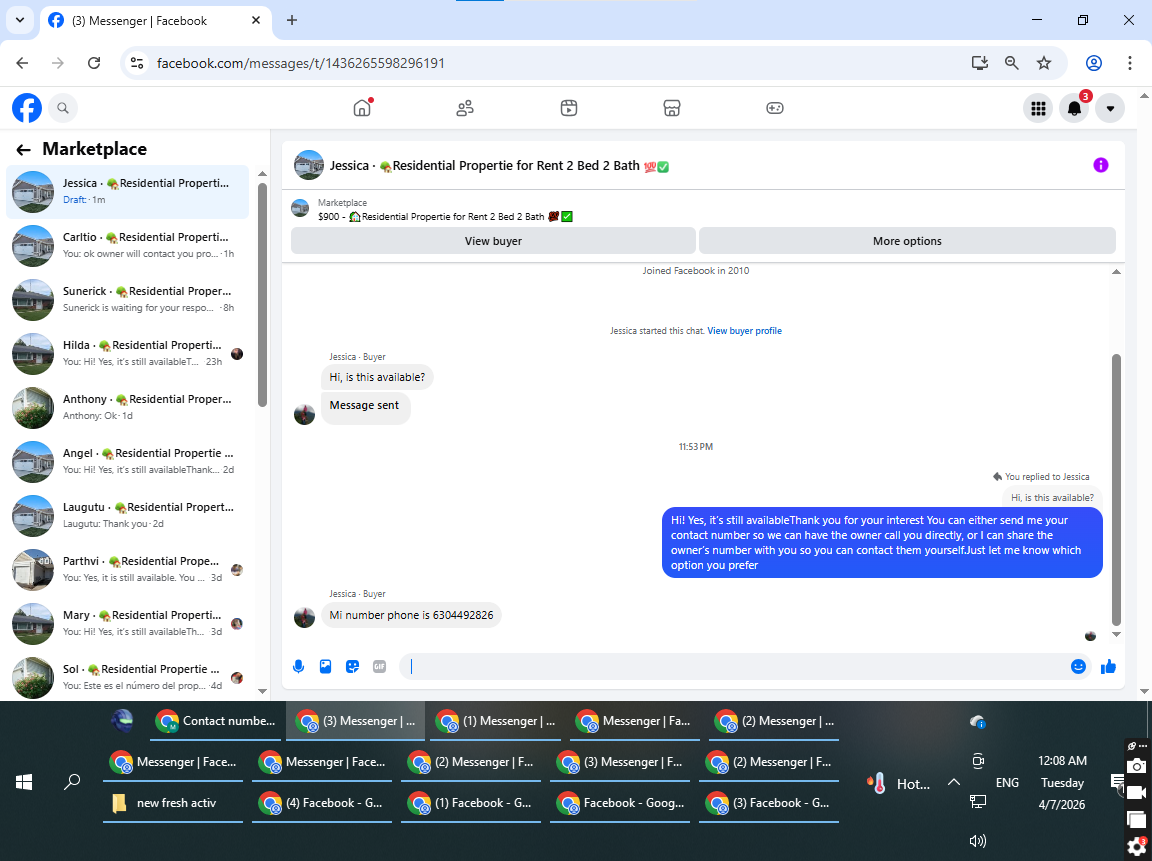
Task: Open the site information icon in address bar
Action: (x=137, y=63)
